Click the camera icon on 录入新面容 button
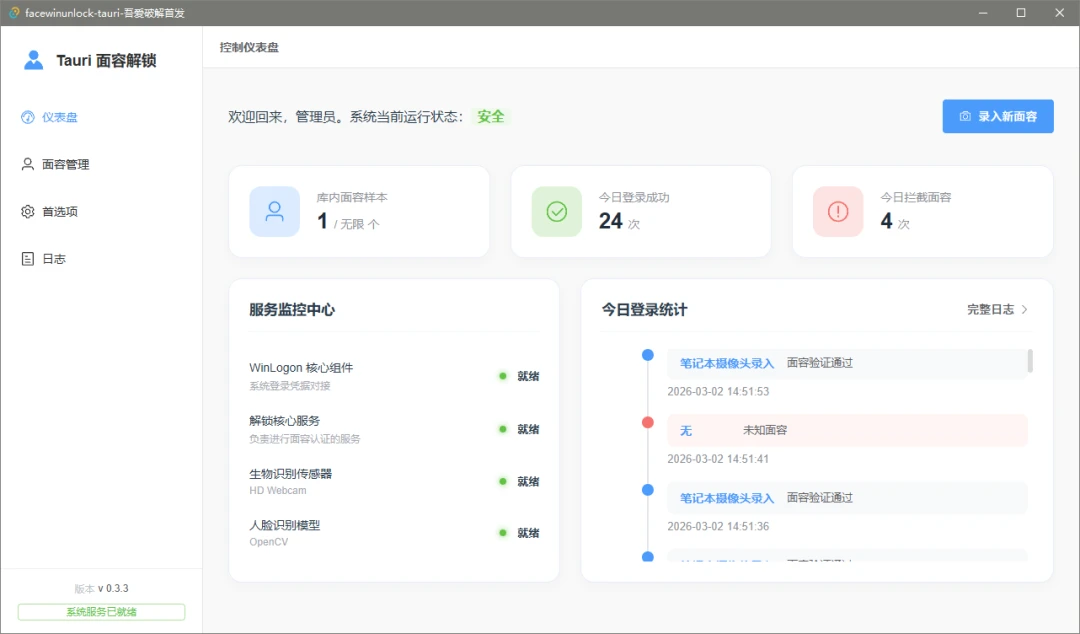Viewport: 1080px width, 634px height. pyautogui.click(x=964, y=116)
